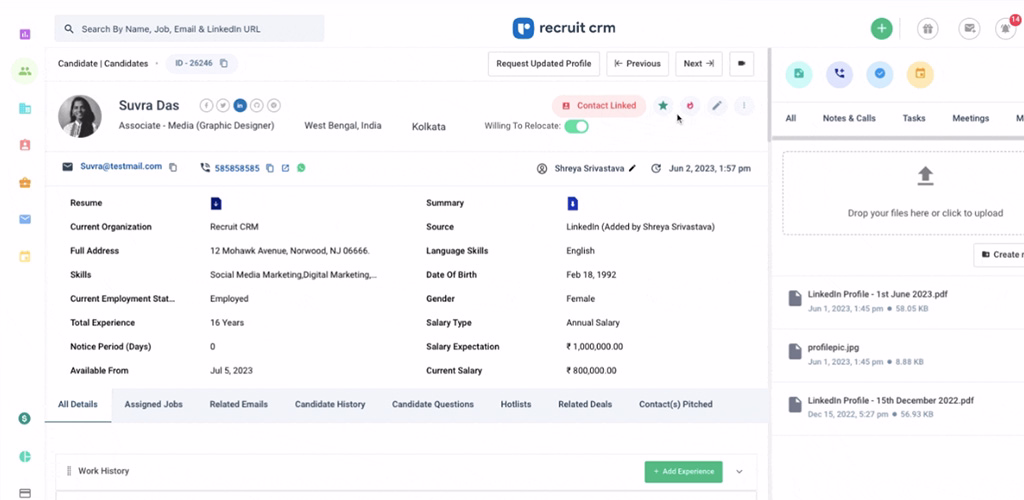Click the add note icon in right panel
The image size is (1024, 500).
point(799,74)
